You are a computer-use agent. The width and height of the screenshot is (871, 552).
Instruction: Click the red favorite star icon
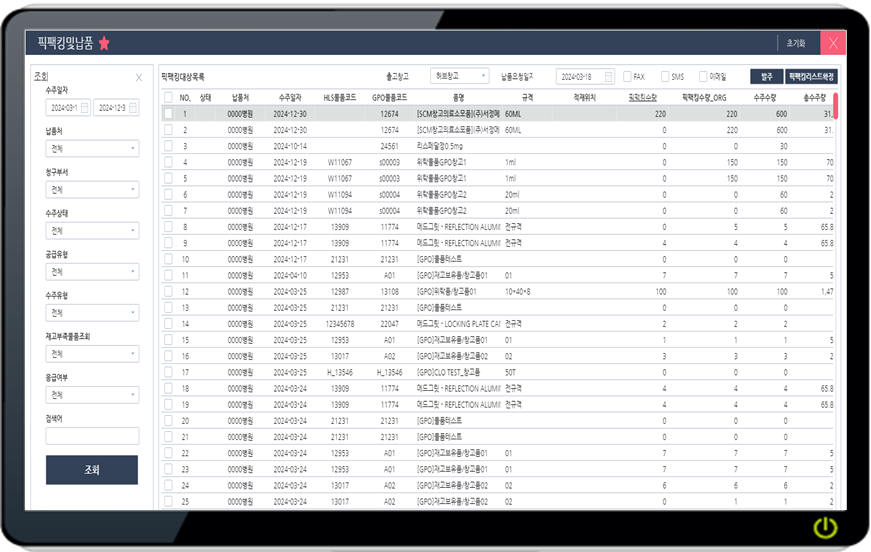(104, 43)
